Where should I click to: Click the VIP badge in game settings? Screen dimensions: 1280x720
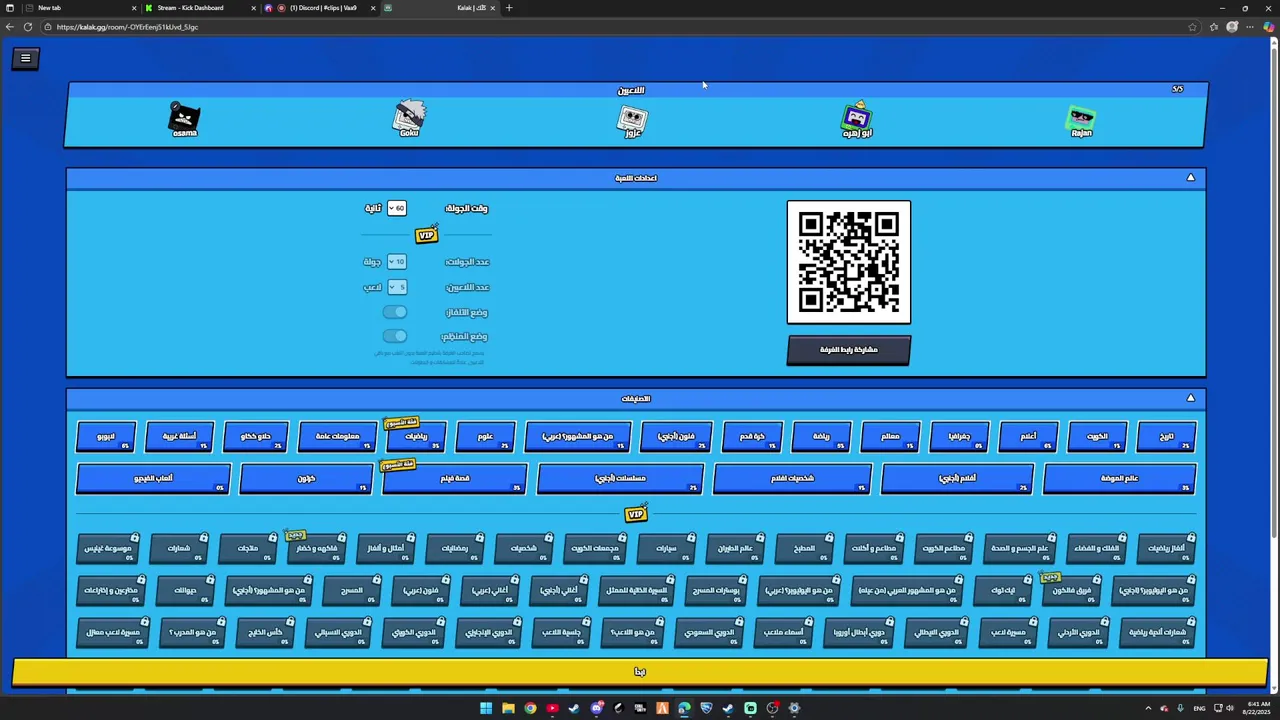426,235
